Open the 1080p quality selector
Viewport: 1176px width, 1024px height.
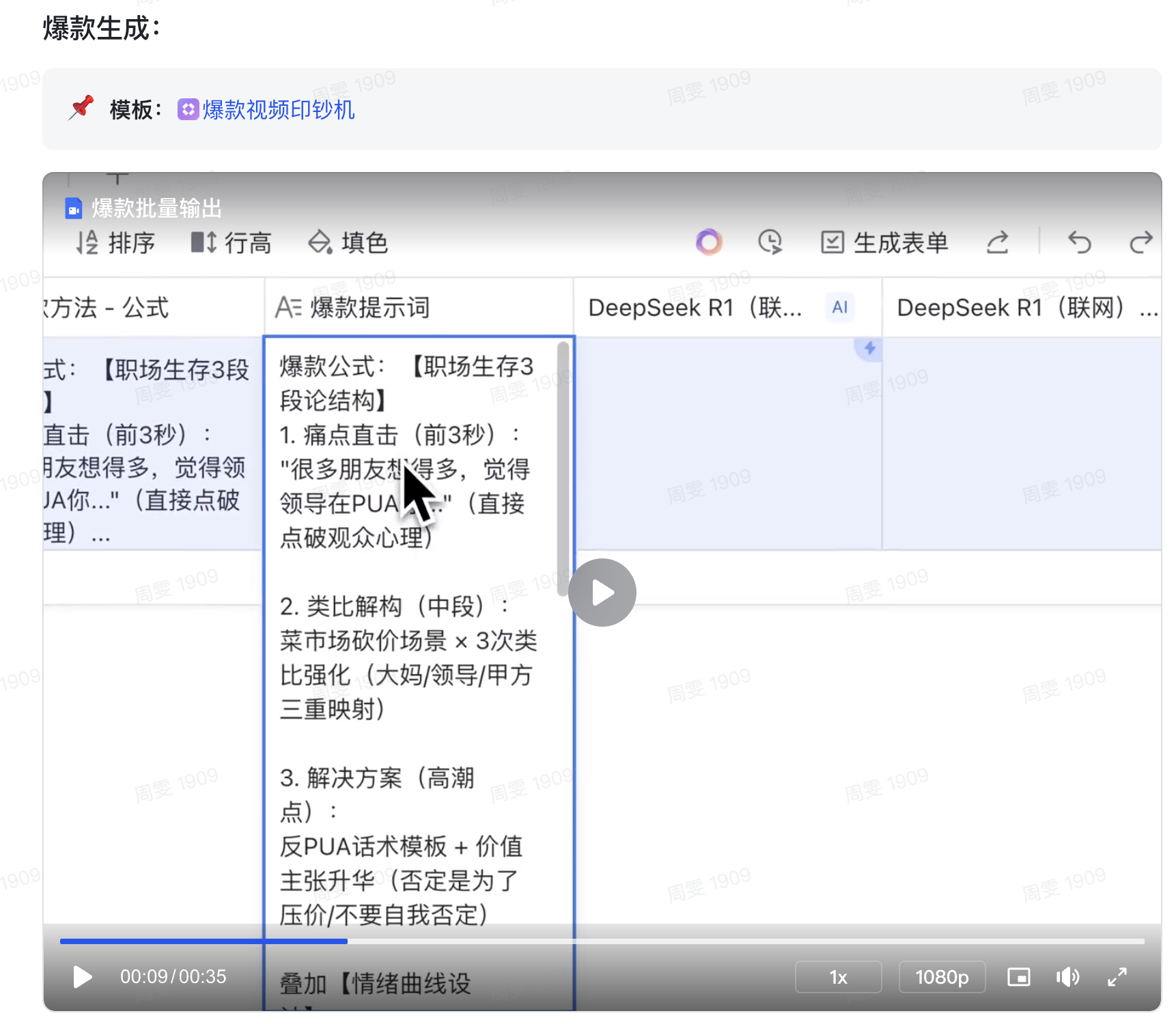point(942,977)
